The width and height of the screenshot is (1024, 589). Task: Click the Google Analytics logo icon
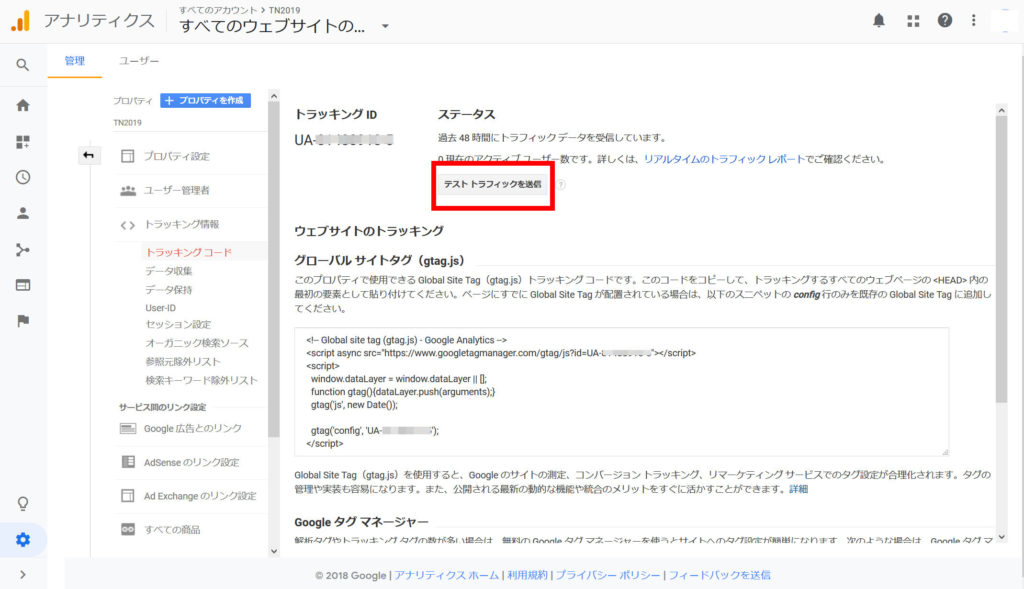point(20,21)
